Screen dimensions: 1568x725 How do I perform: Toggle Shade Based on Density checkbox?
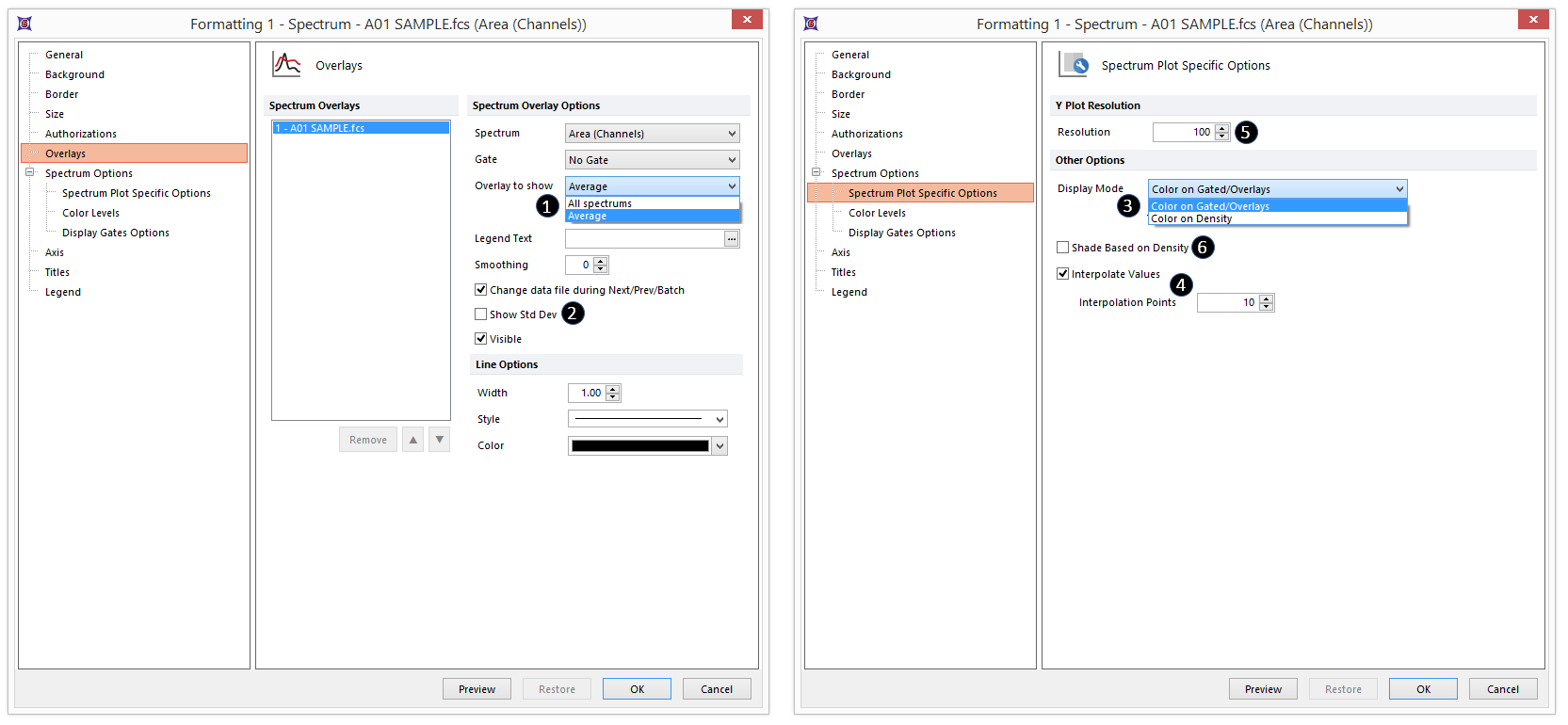(1063, 248)
